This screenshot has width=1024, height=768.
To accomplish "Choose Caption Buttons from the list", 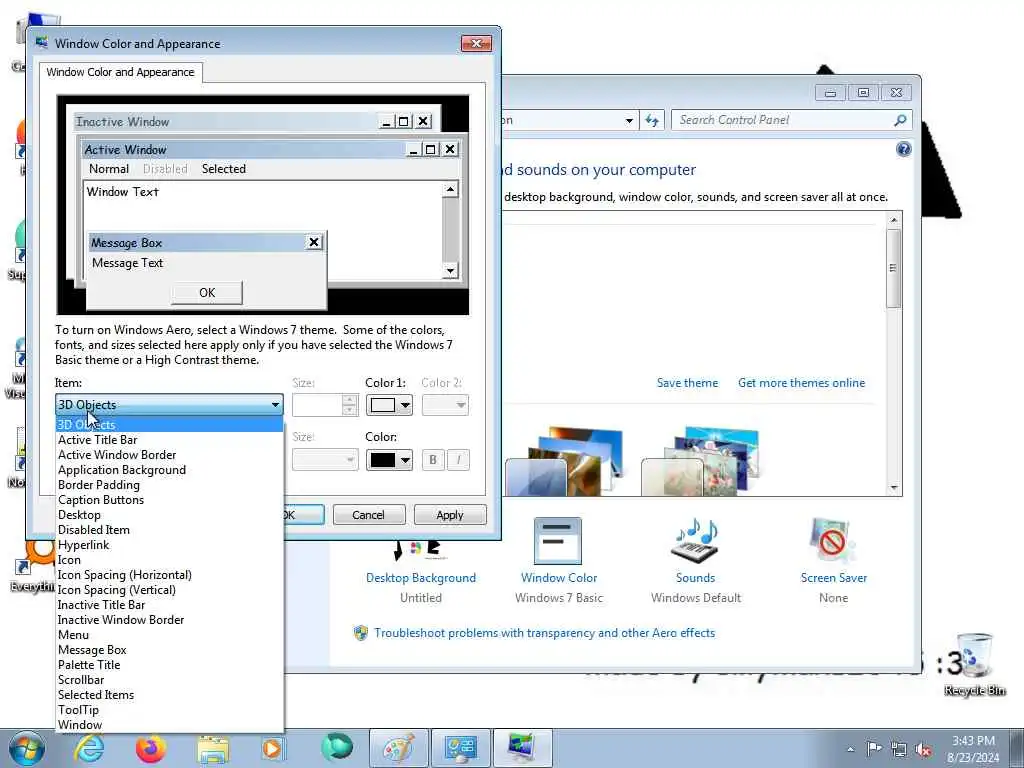I will point(170,500).
